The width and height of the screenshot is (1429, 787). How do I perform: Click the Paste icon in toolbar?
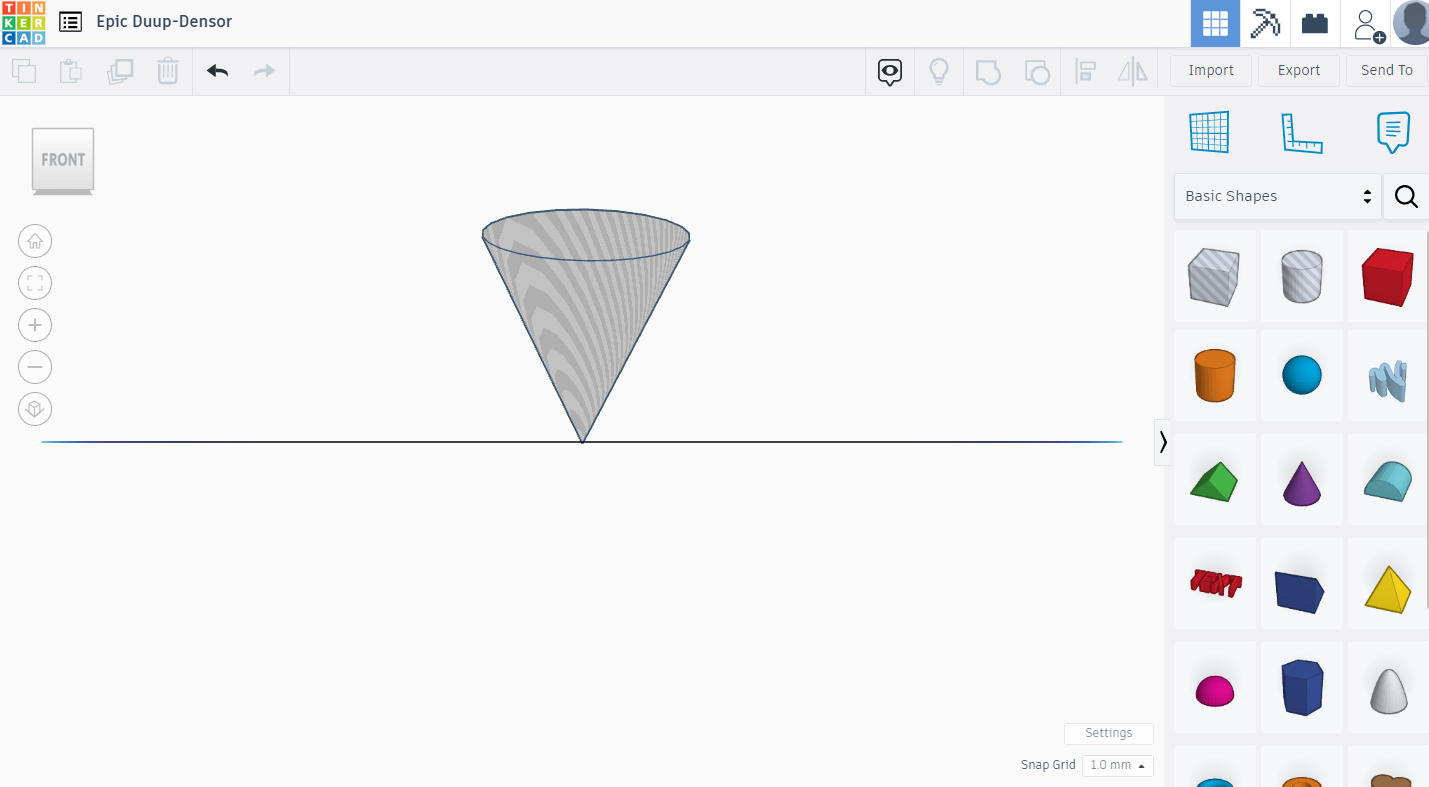(70, 71)
